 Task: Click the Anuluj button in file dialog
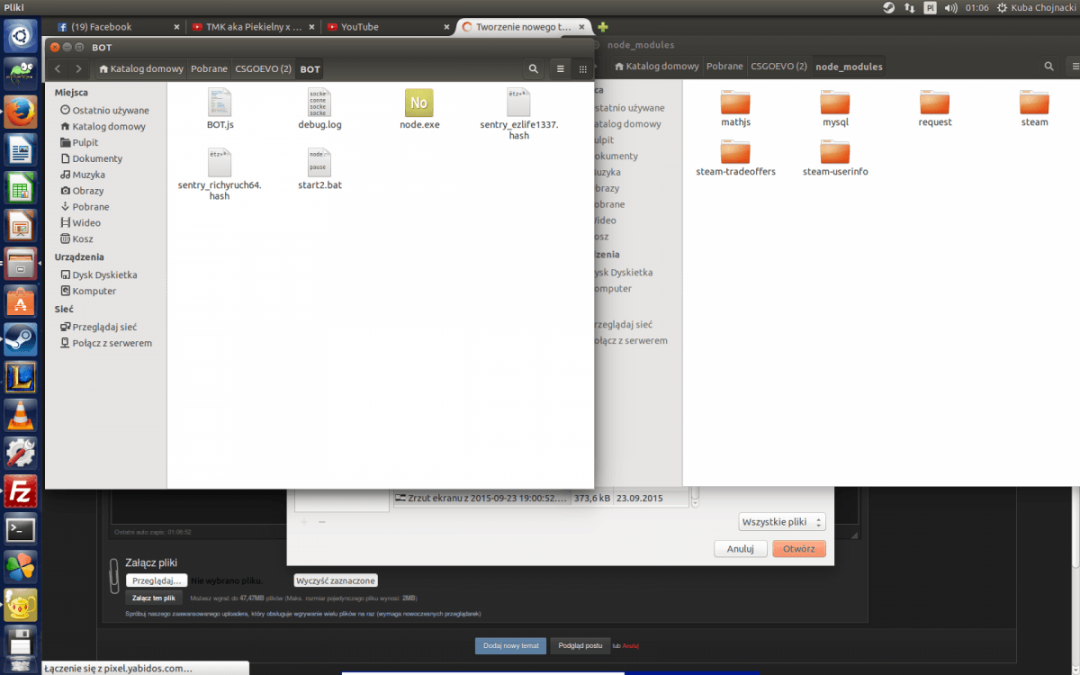click(740, 549)
